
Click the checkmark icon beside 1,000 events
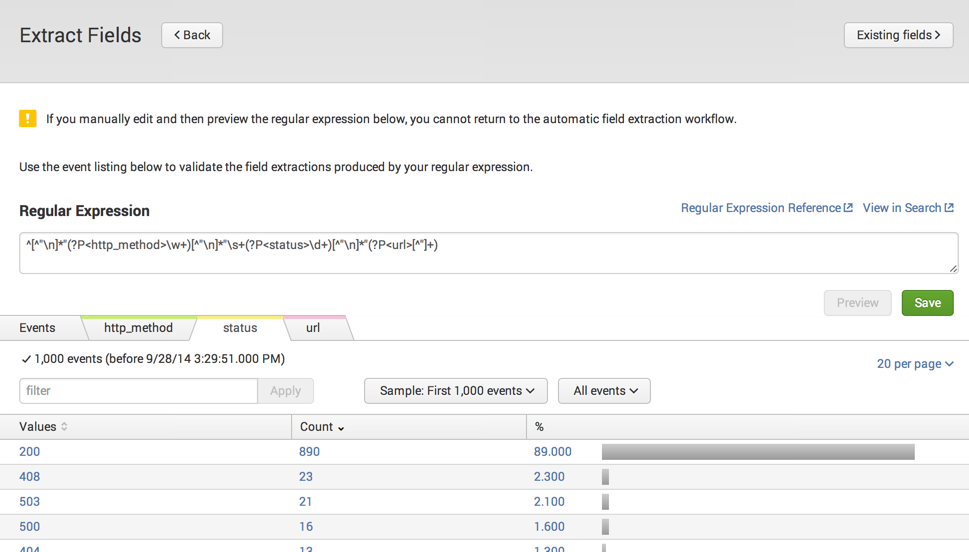pos(26,359)
